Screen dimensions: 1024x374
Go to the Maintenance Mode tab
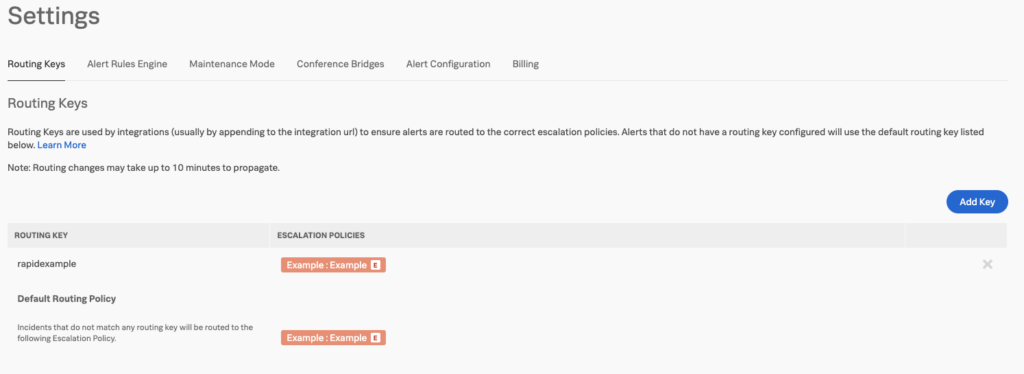pyautogui.click(x=232, y=64)
